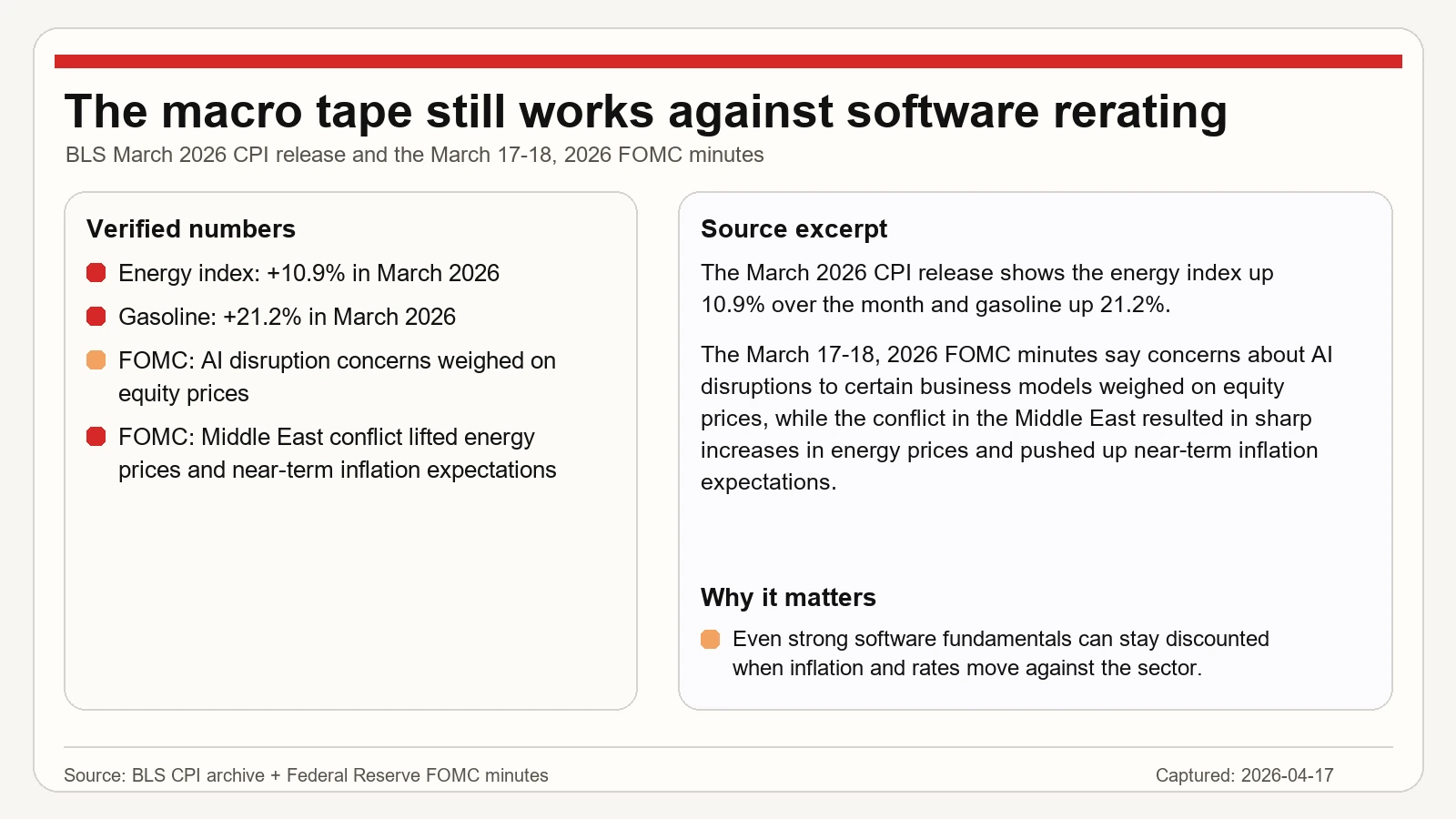Click the Energy index +10.9% line
Screen dimensions: 1456x819
(x=308, y=273)
